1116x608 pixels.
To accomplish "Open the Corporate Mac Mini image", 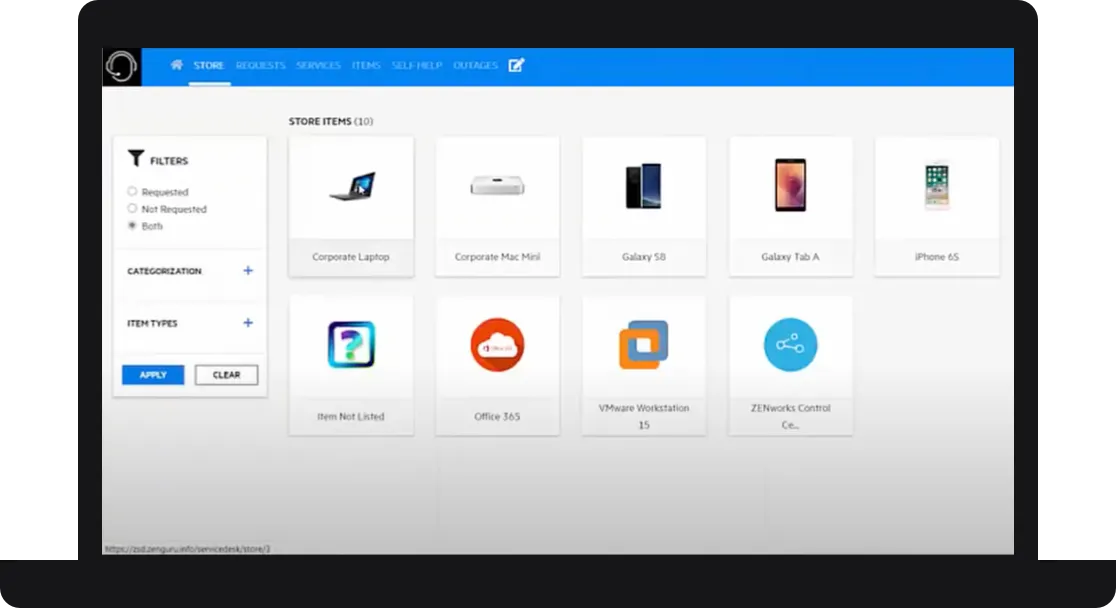I will [x=498, y=186].
